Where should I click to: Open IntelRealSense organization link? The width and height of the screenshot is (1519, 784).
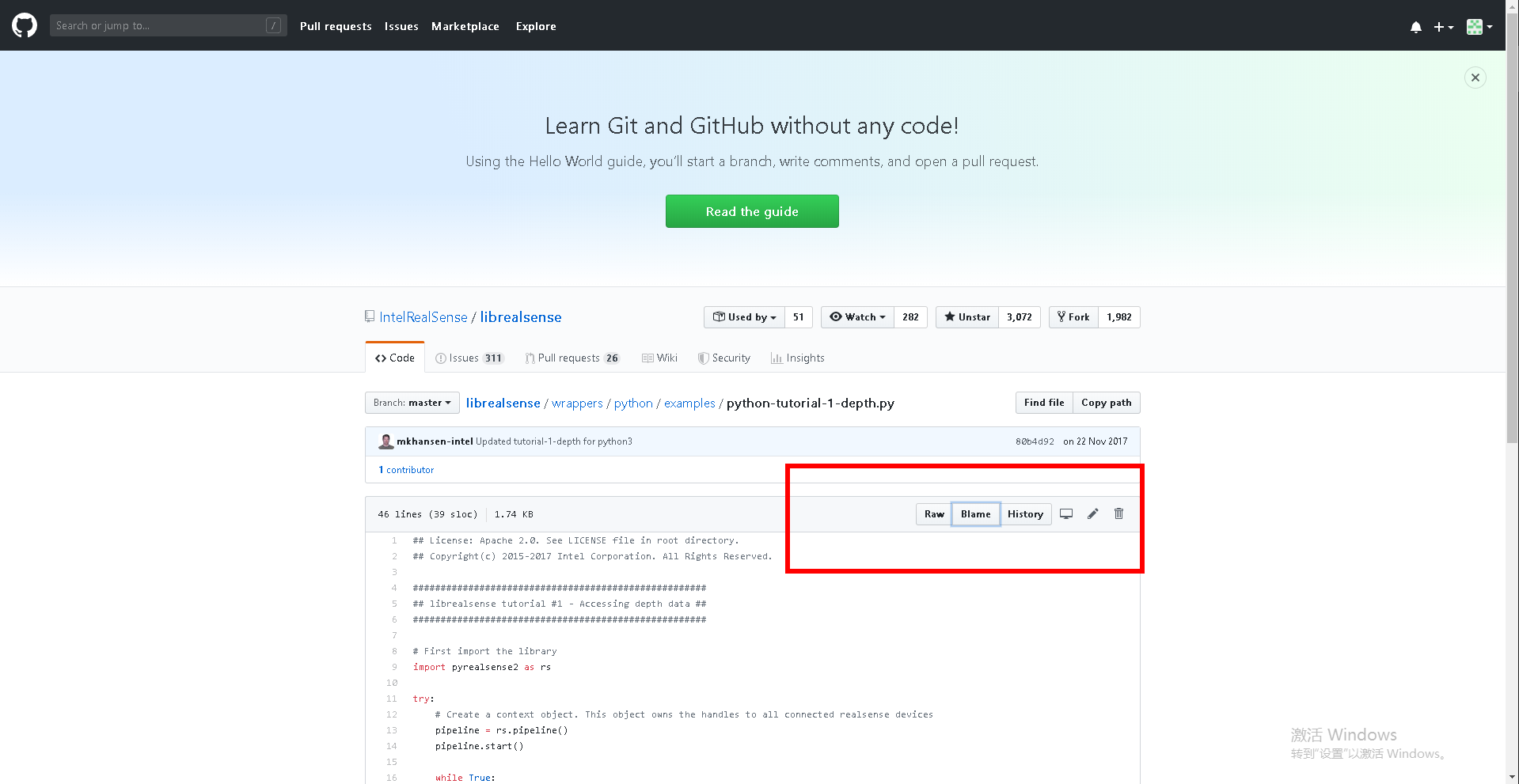click(423, 317)
